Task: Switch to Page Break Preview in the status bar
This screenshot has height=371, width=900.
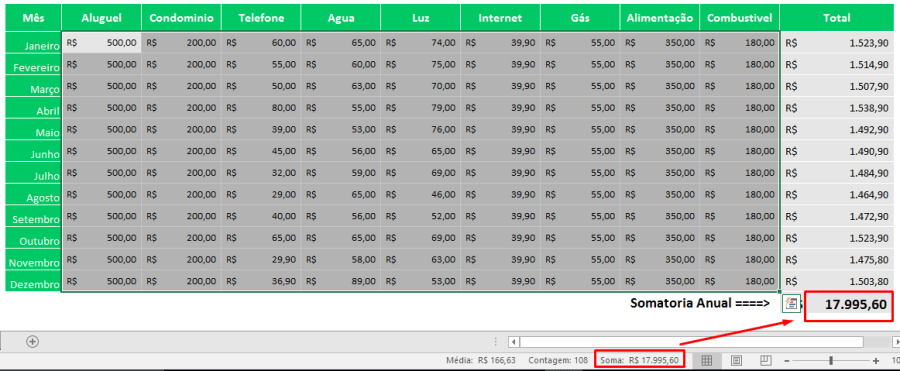Action: coord(765,361)
